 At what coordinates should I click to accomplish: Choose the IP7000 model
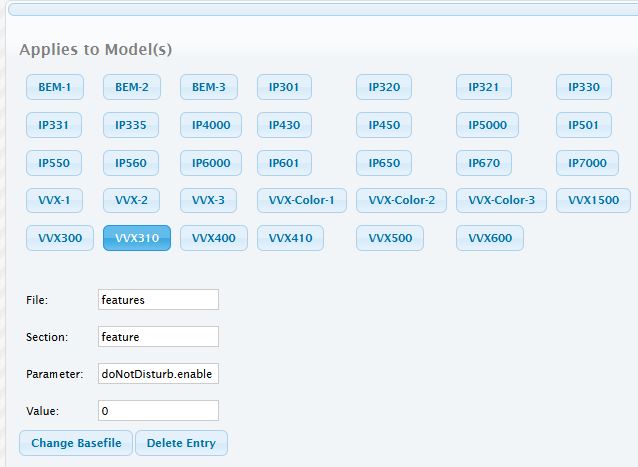pos(587,163)
